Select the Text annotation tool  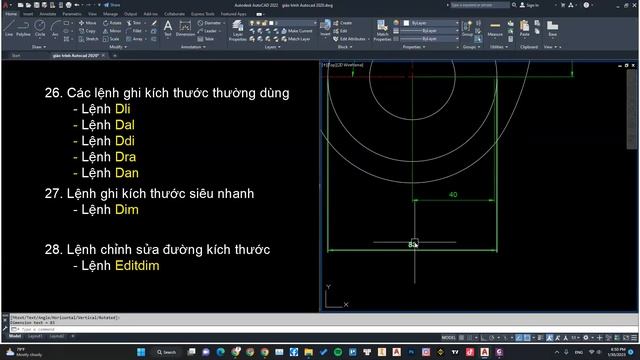point(168,28)
